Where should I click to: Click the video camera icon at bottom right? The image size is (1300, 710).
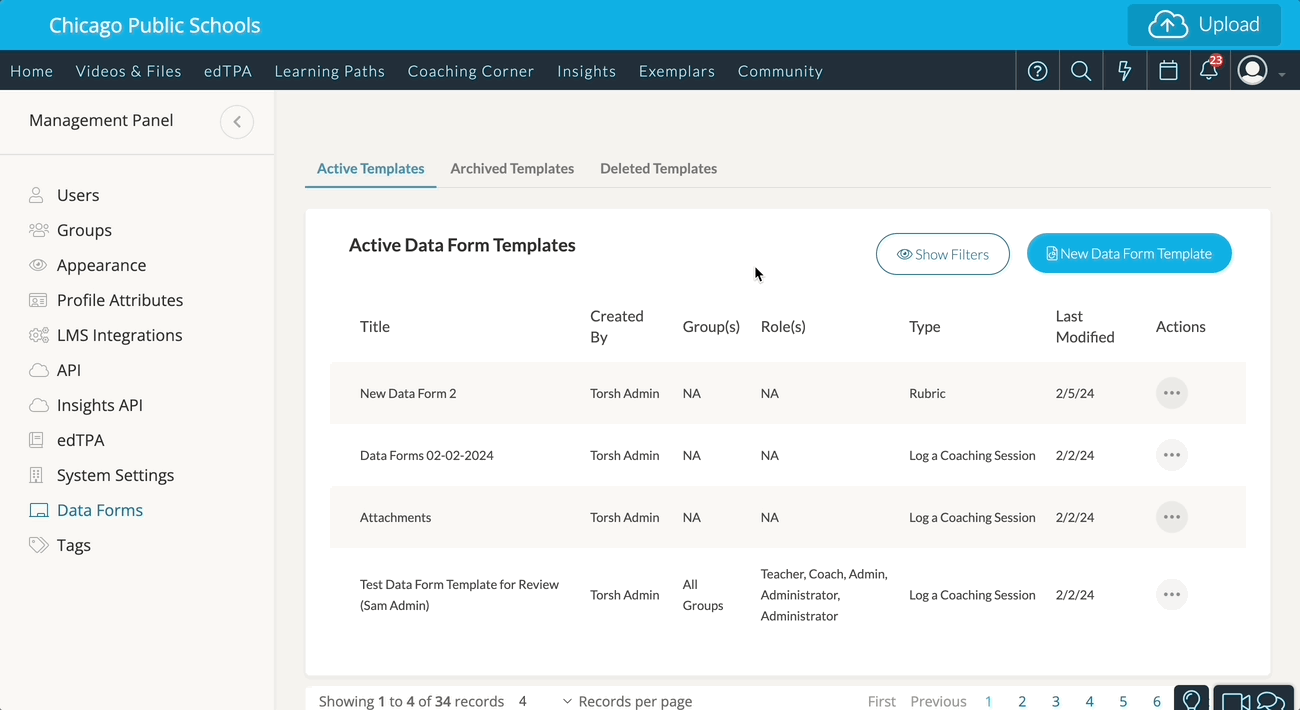1237,700
